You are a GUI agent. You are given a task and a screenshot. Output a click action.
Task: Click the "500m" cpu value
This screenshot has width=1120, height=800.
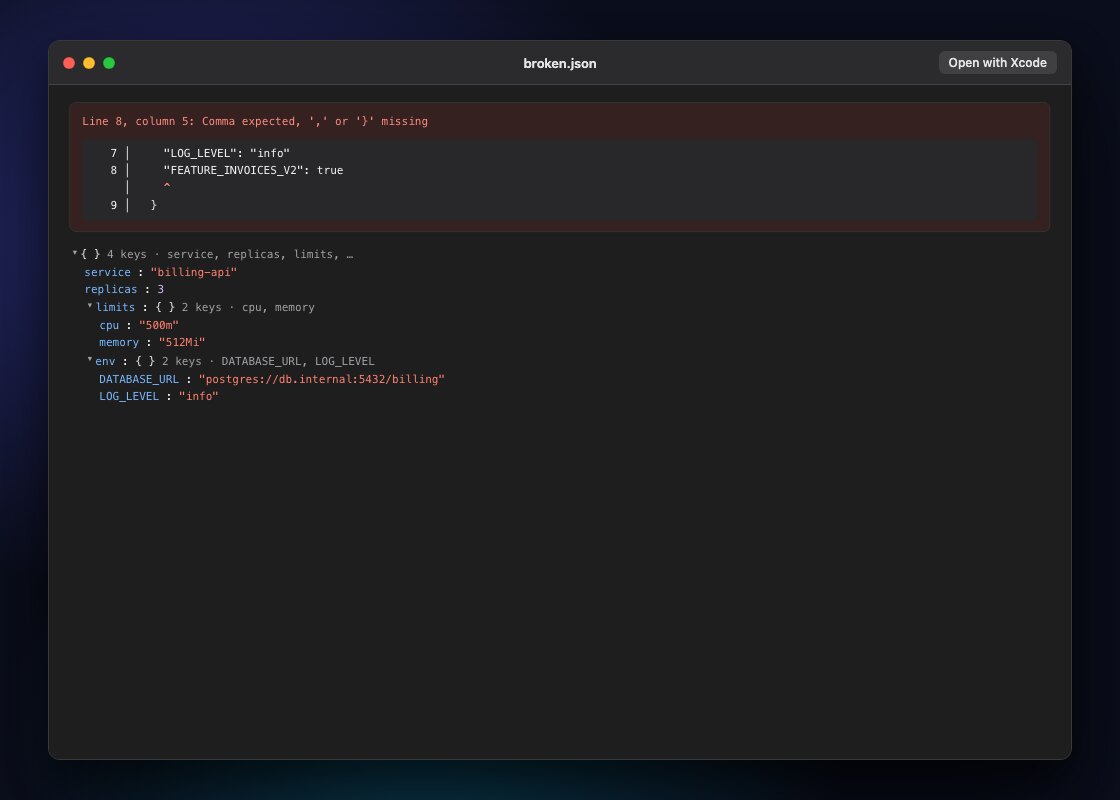coord(159,325)
